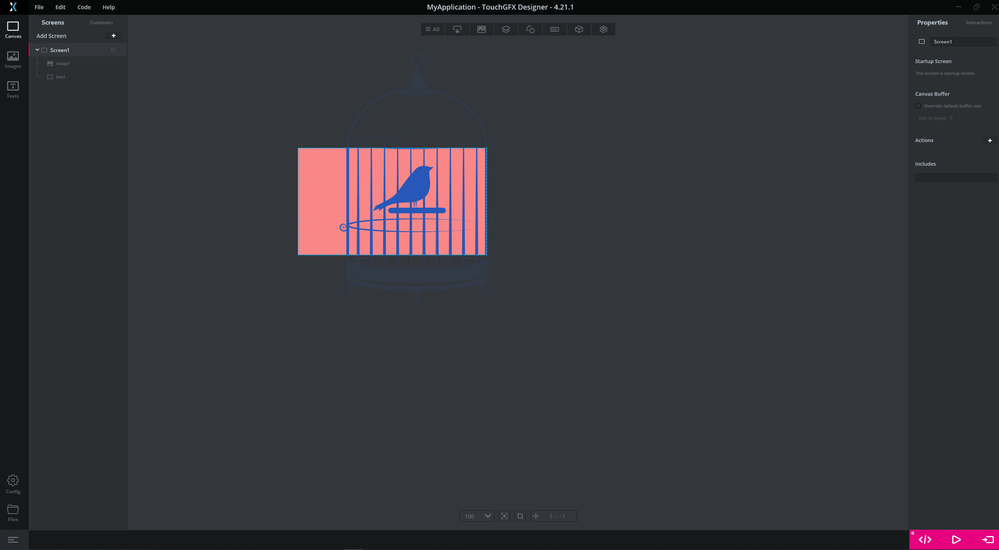
Task: Click the fit-to-screen zoom icon
Action: coord(505,516)
